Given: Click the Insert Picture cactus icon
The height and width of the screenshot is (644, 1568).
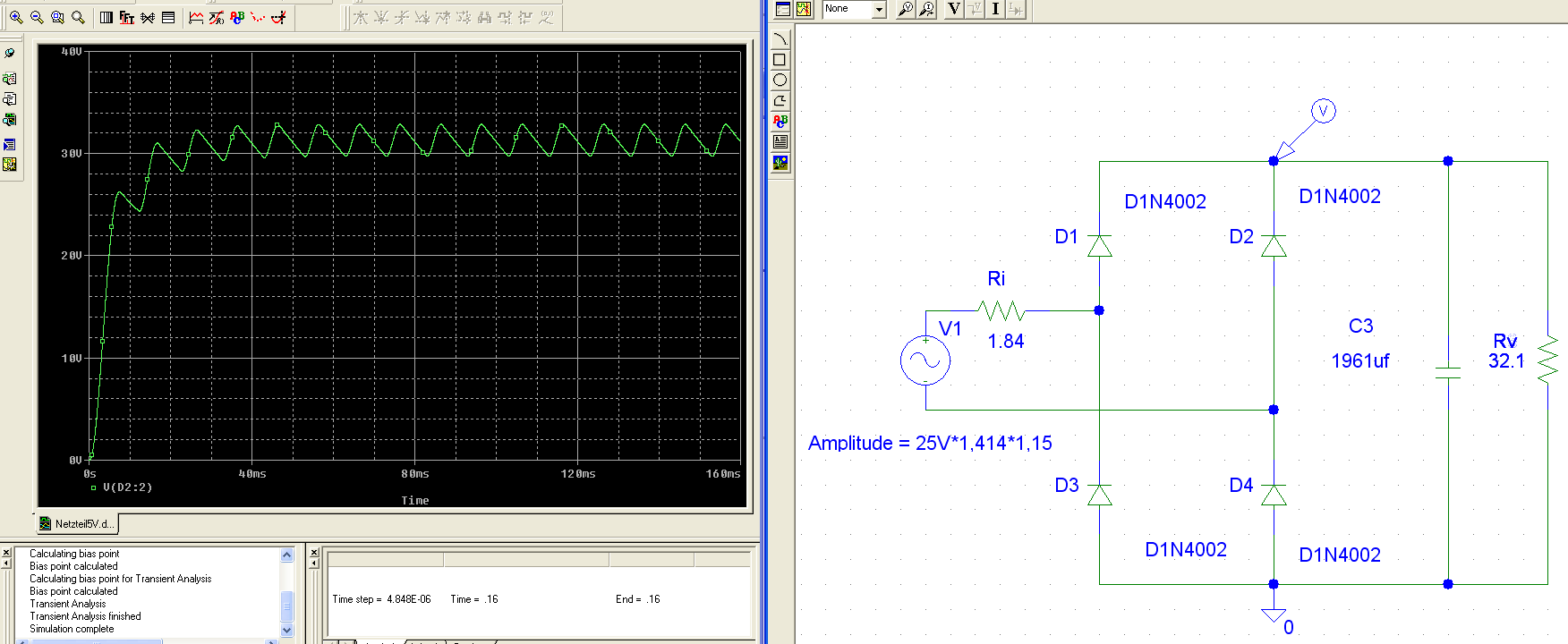Looking at the screenshot, I should pos(780,163).
